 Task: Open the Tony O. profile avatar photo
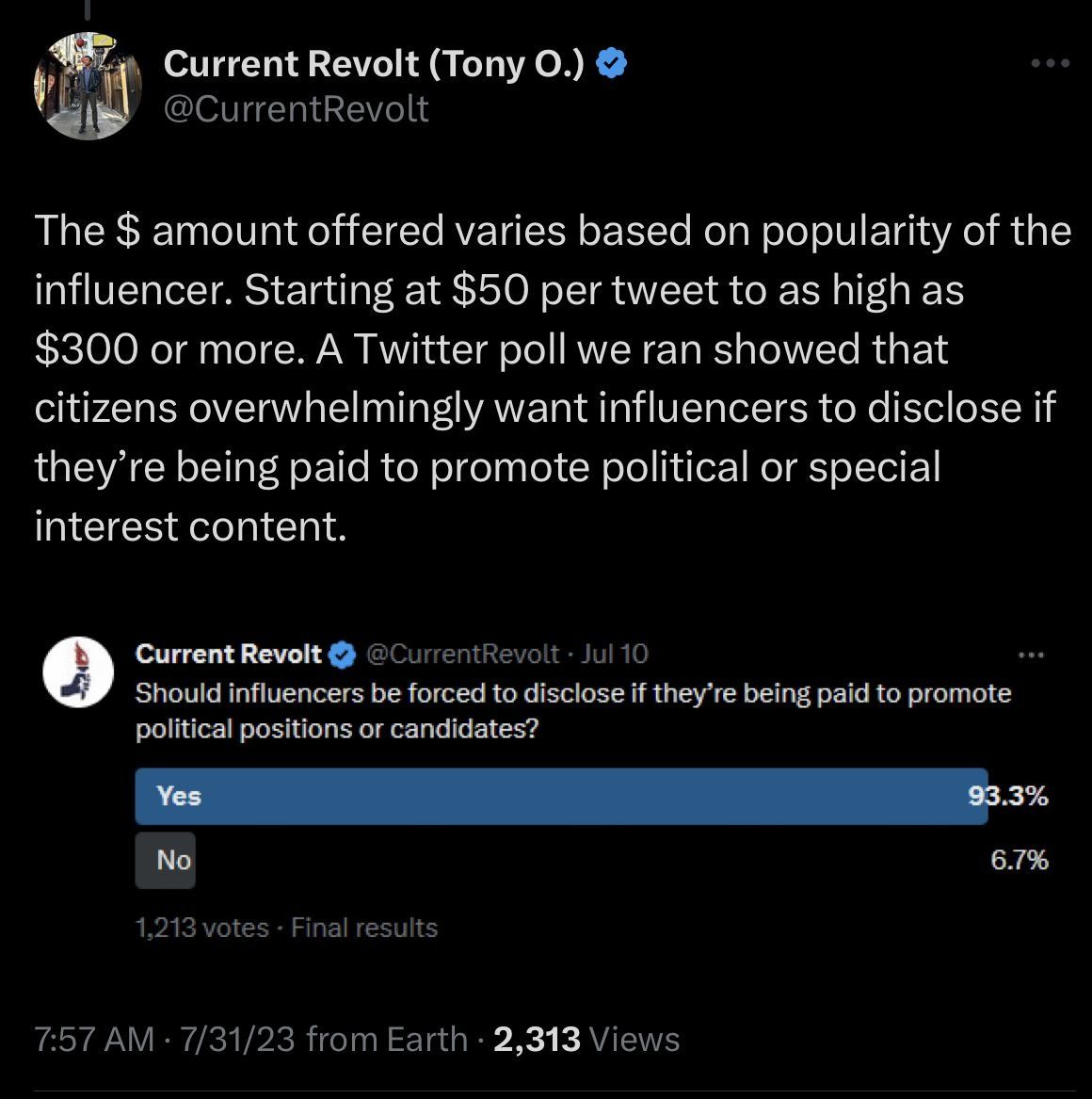pyautogui.click(x=88, y=87)
